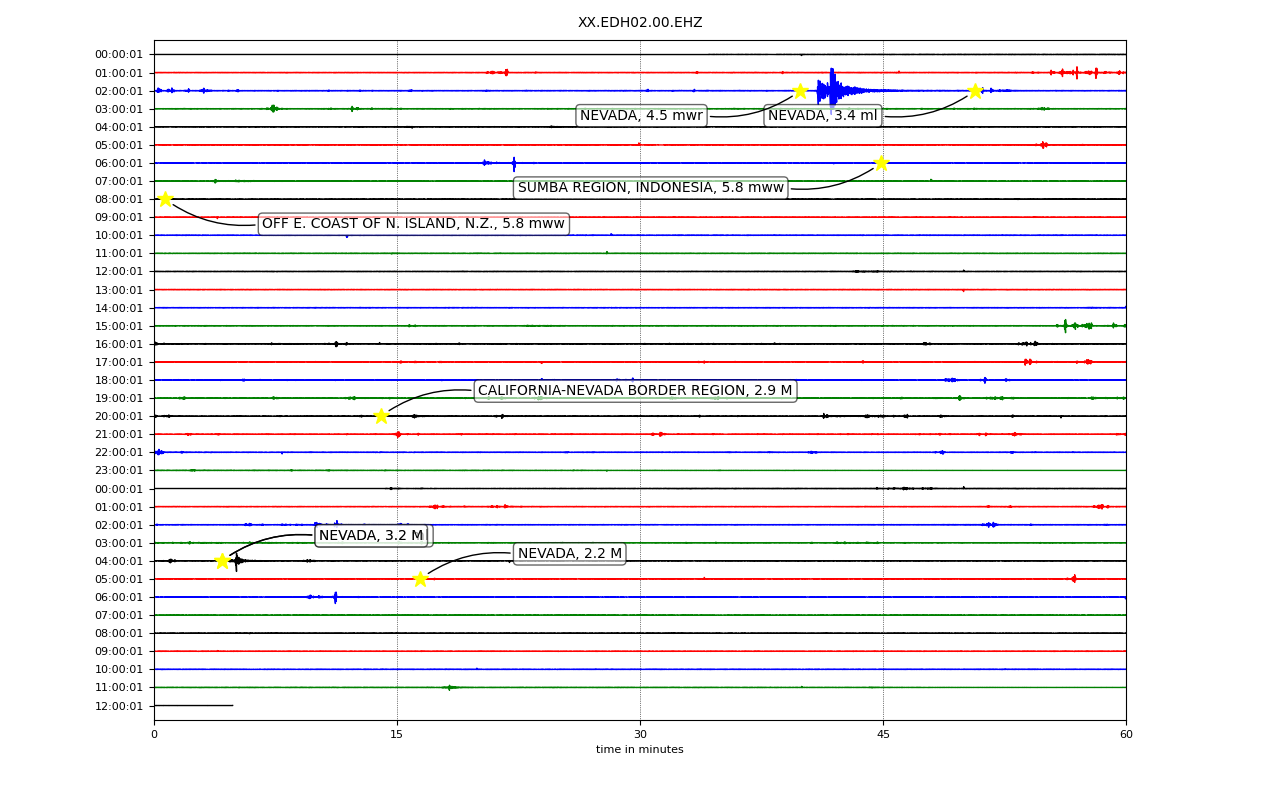This screenshot has width=1280, height=800.
Task: Click the 'time in minutes' axis label
Action: [640, 750]
